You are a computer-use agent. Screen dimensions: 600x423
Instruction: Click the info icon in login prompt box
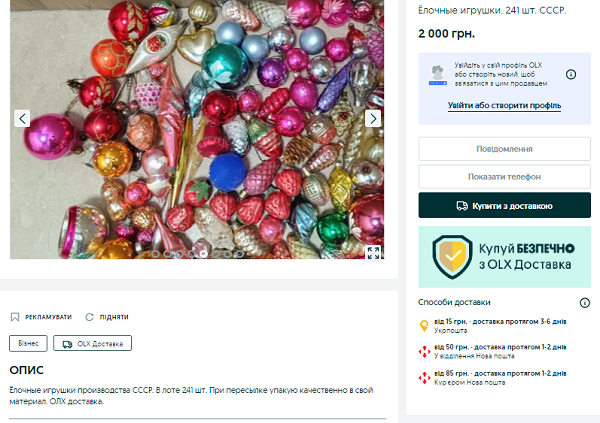click(x=571, y=74)
